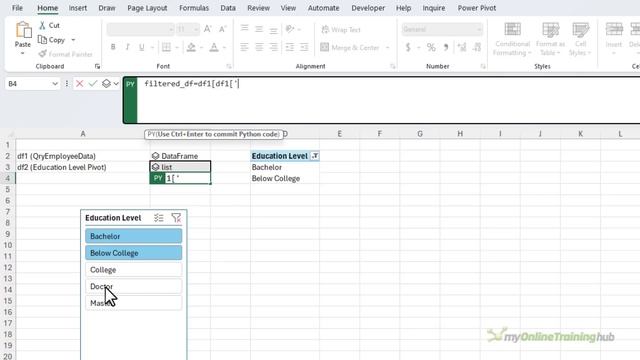Clear filter on Education Level slicer

click(x=176, y=218)
